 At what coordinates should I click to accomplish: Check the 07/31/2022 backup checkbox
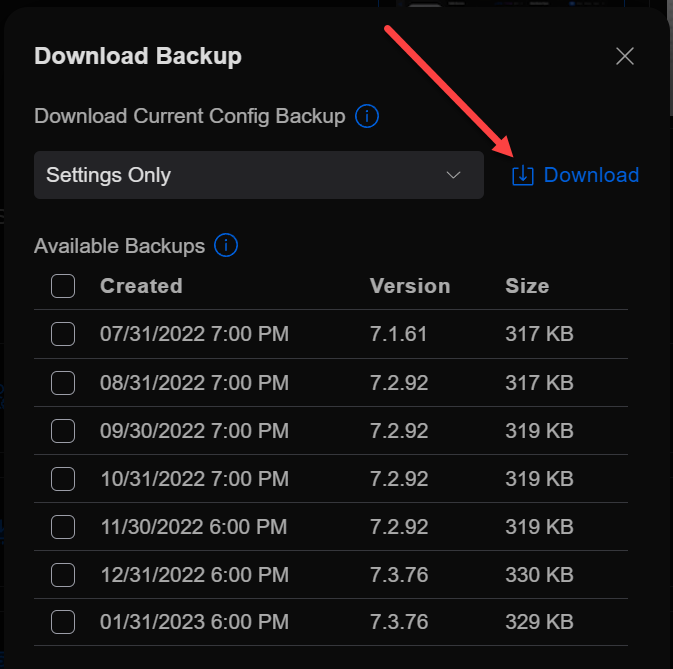point(63,334)
